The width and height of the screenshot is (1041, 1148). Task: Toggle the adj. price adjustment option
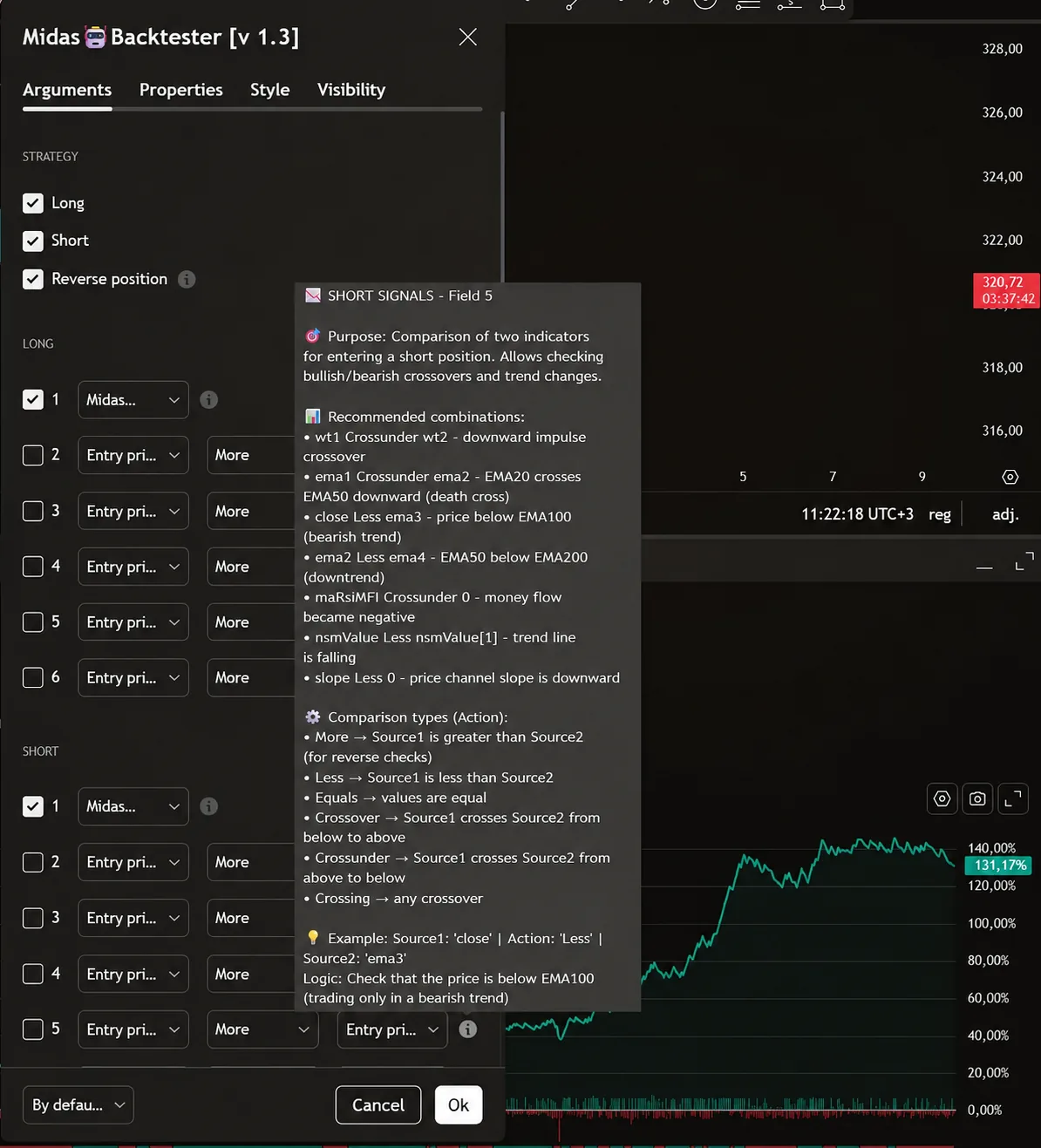(x=1005, y=514)
